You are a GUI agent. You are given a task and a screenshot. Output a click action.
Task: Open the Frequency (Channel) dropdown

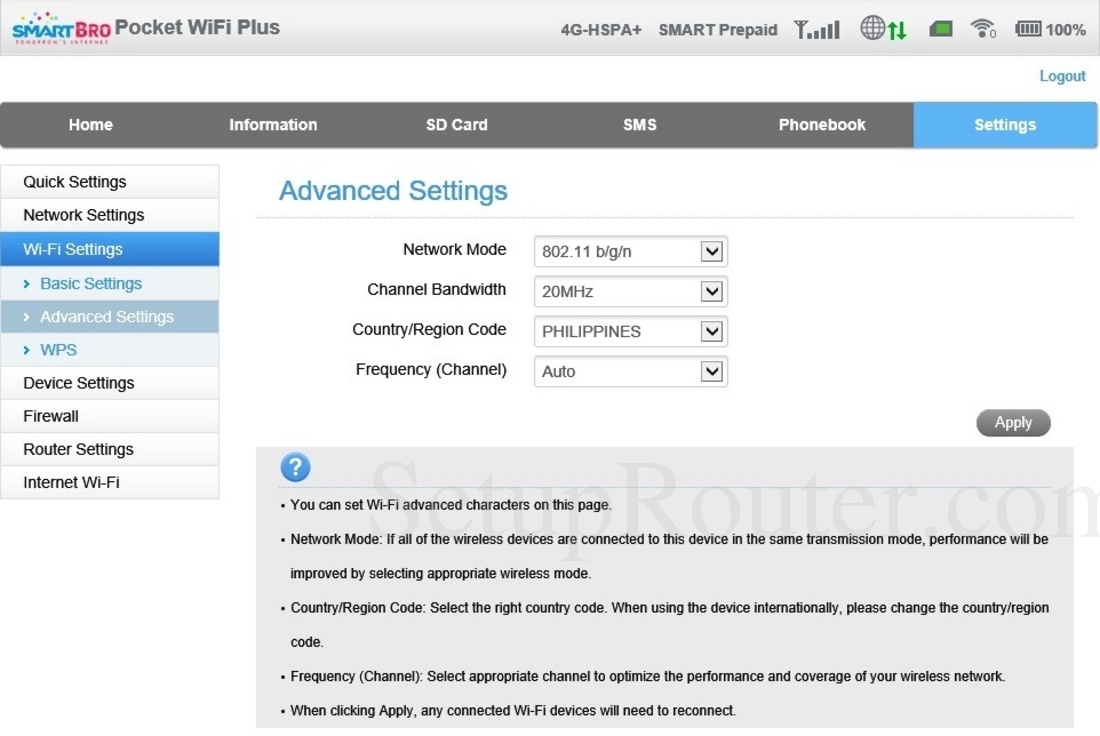tap(631, 371)
